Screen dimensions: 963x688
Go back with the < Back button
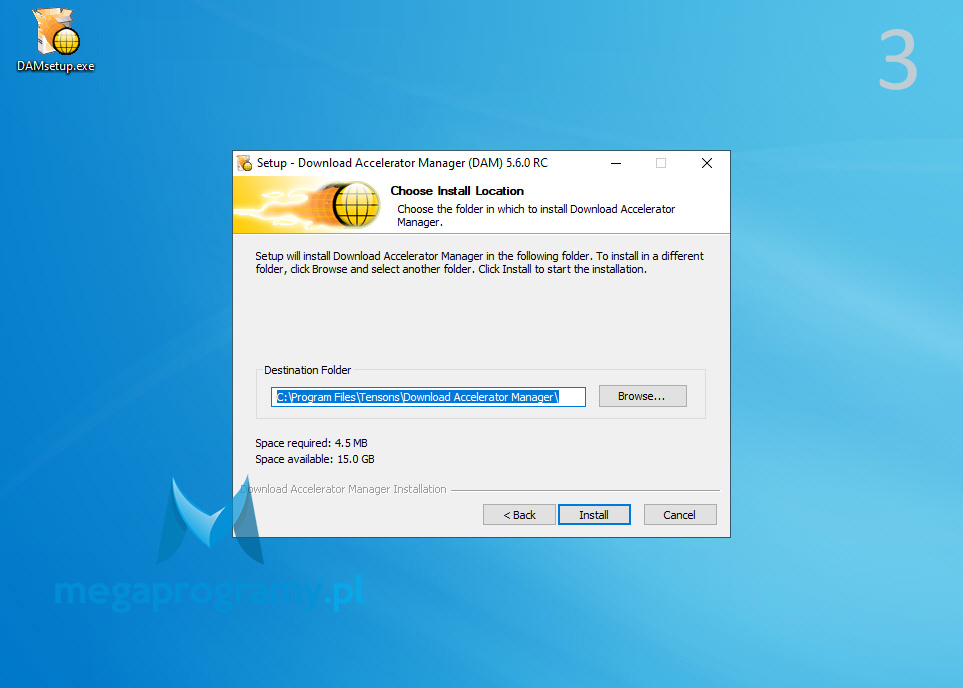pos(519,515)
